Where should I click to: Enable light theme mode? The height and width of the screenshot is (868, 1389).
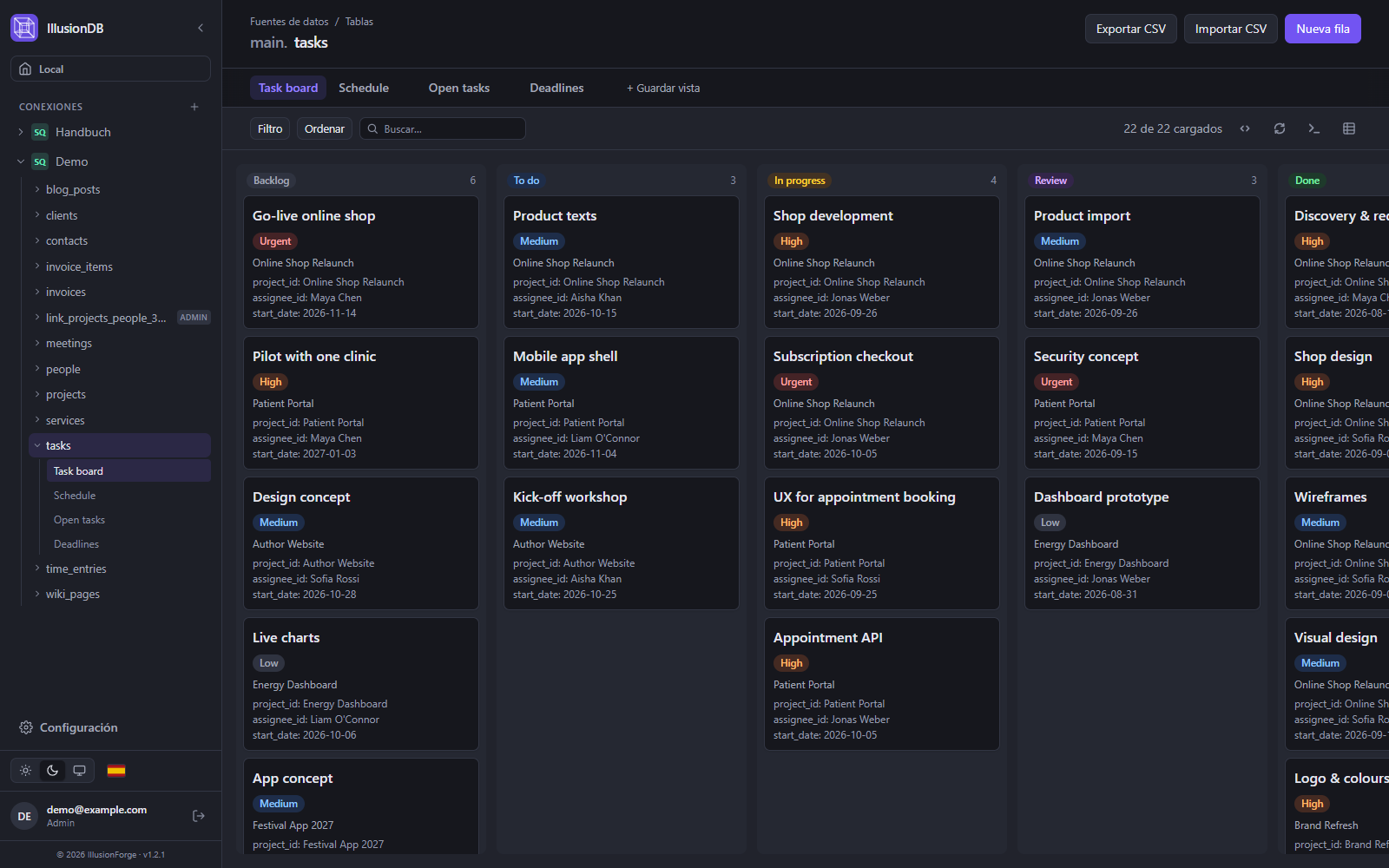pos(26,770)
